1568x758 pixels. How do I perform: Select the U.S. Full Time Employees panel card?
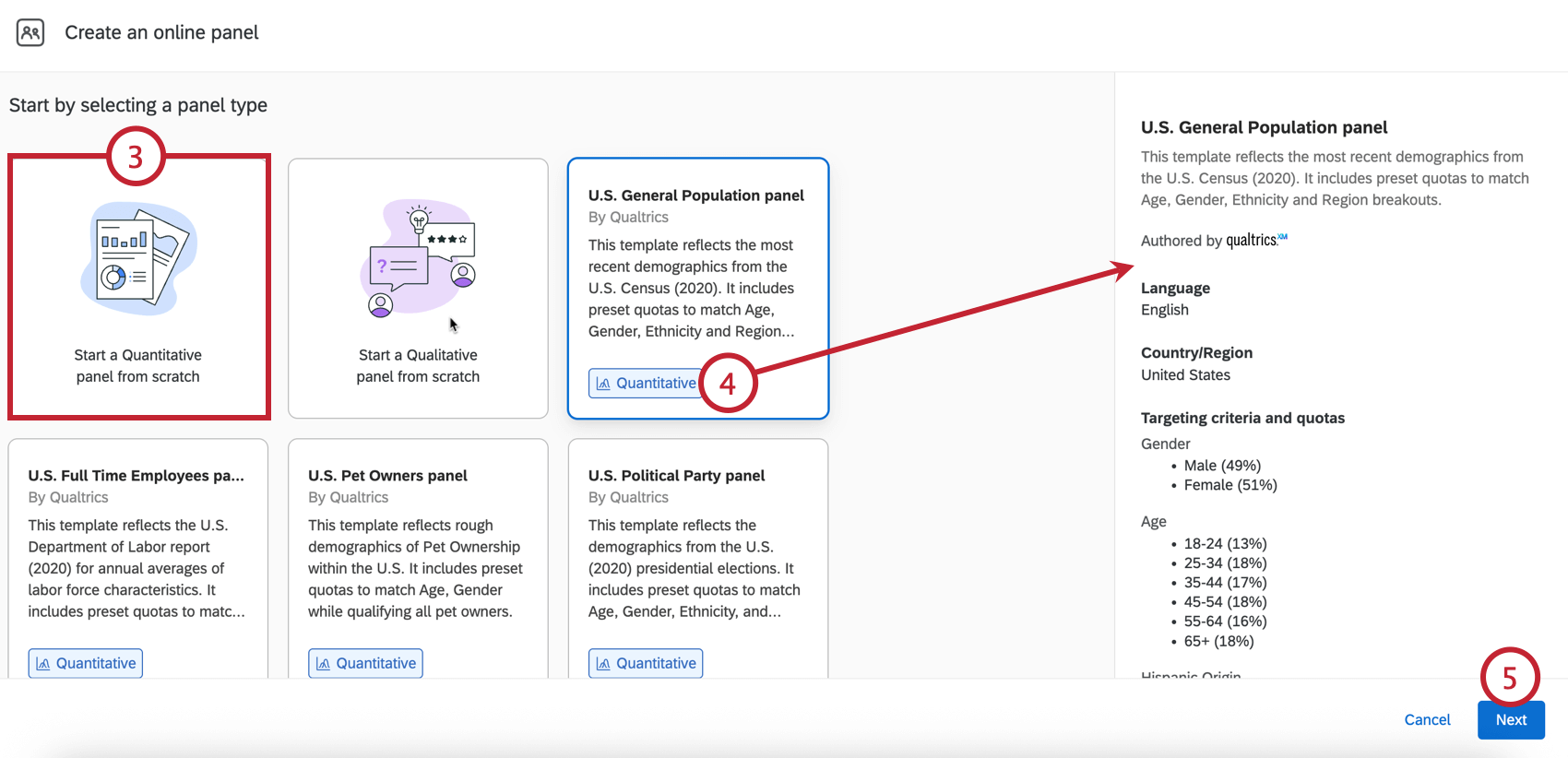(x=138, y=559)
